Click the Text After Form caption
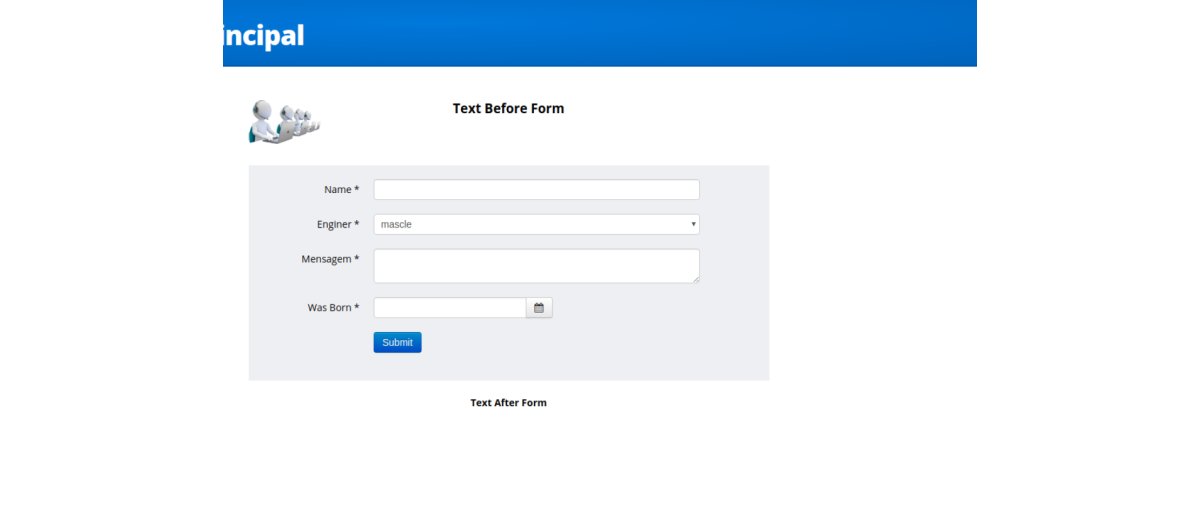1200x525 pixels. (508, 403)
